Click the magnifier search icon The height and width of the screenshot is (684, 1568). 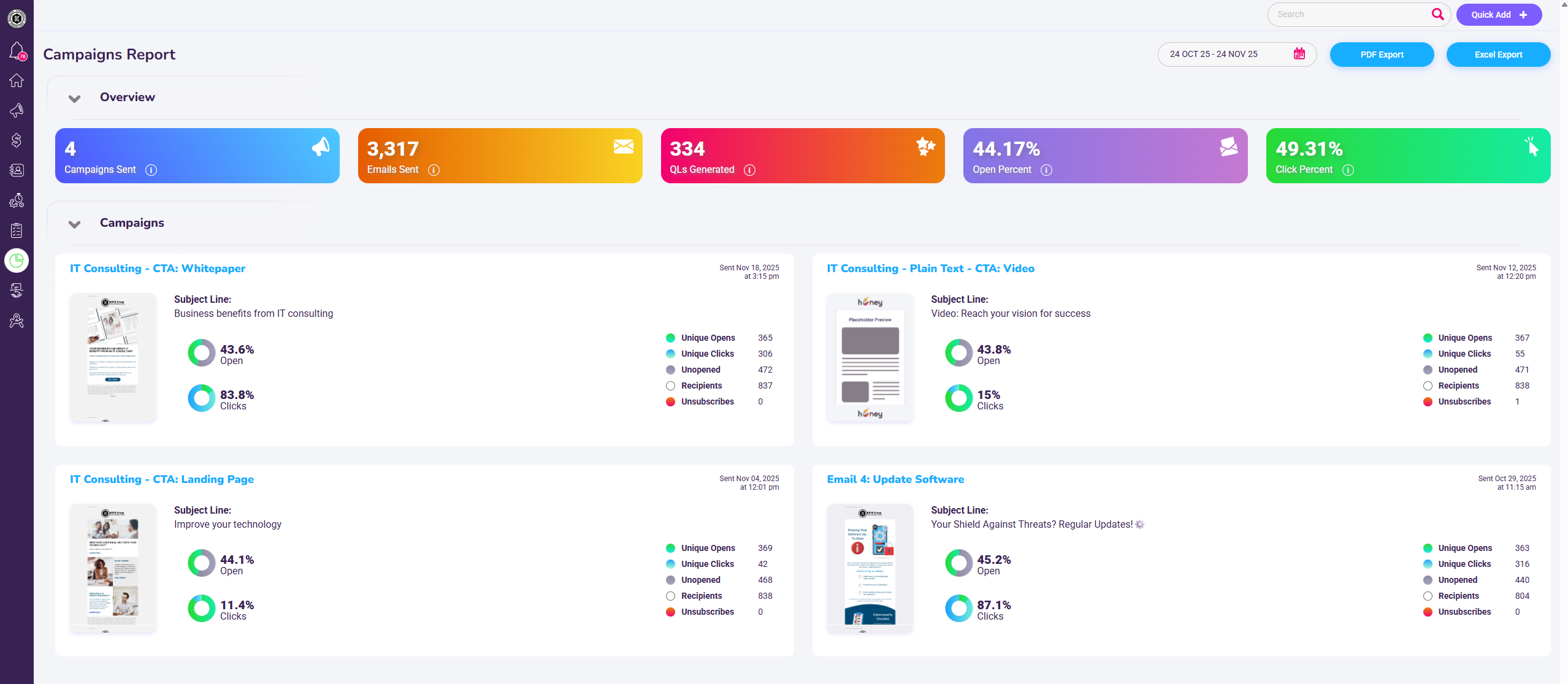pos(1437,14)
